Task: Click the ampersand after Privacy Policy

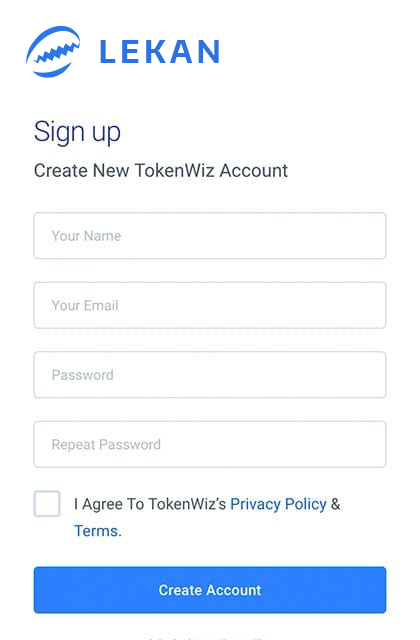Action: pos(336,504)
